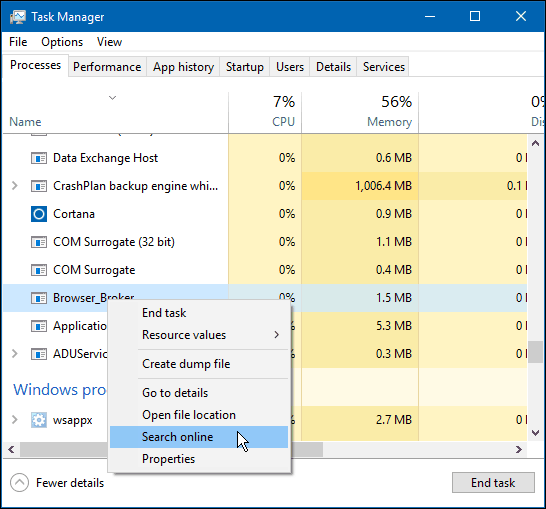
Task: Open the Options menu
Action: pos(62,42)
